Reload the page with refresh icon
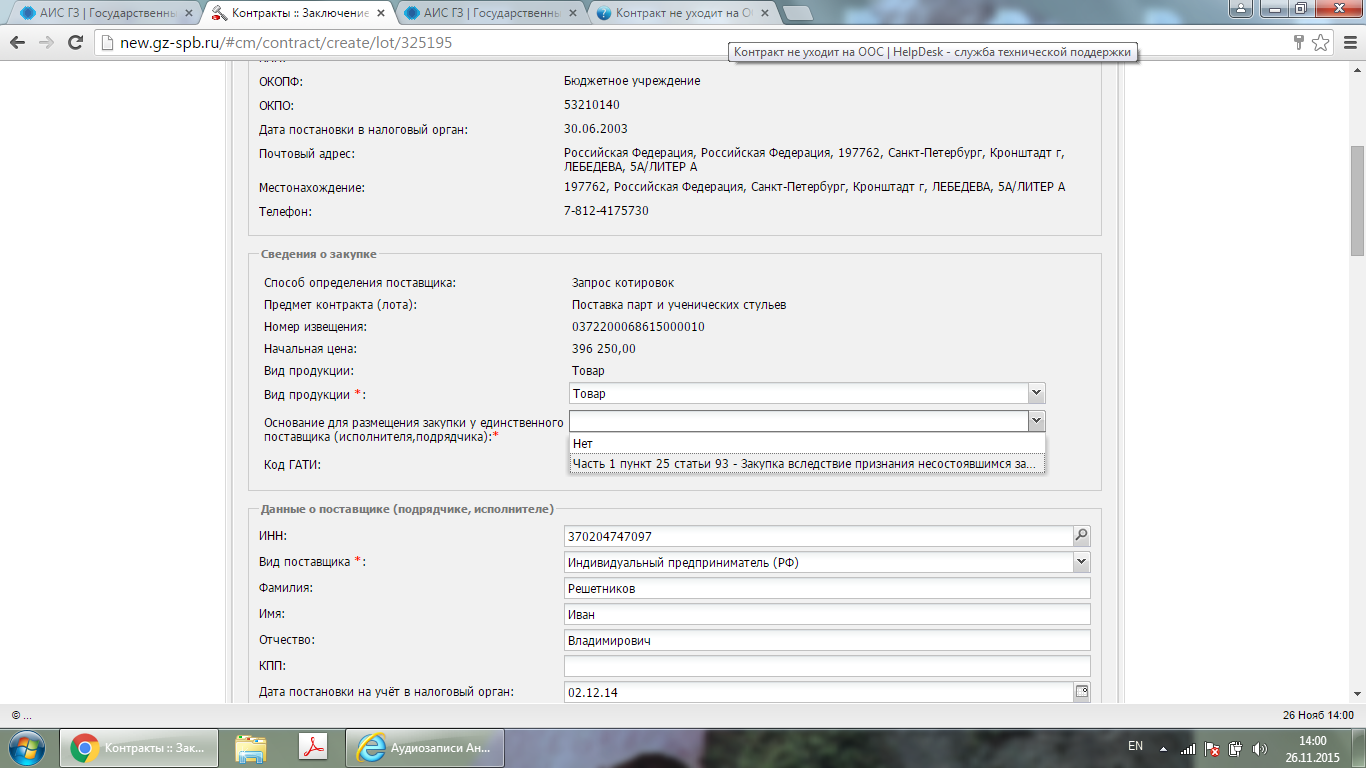The image size is (1366, 768). (75, 43)
